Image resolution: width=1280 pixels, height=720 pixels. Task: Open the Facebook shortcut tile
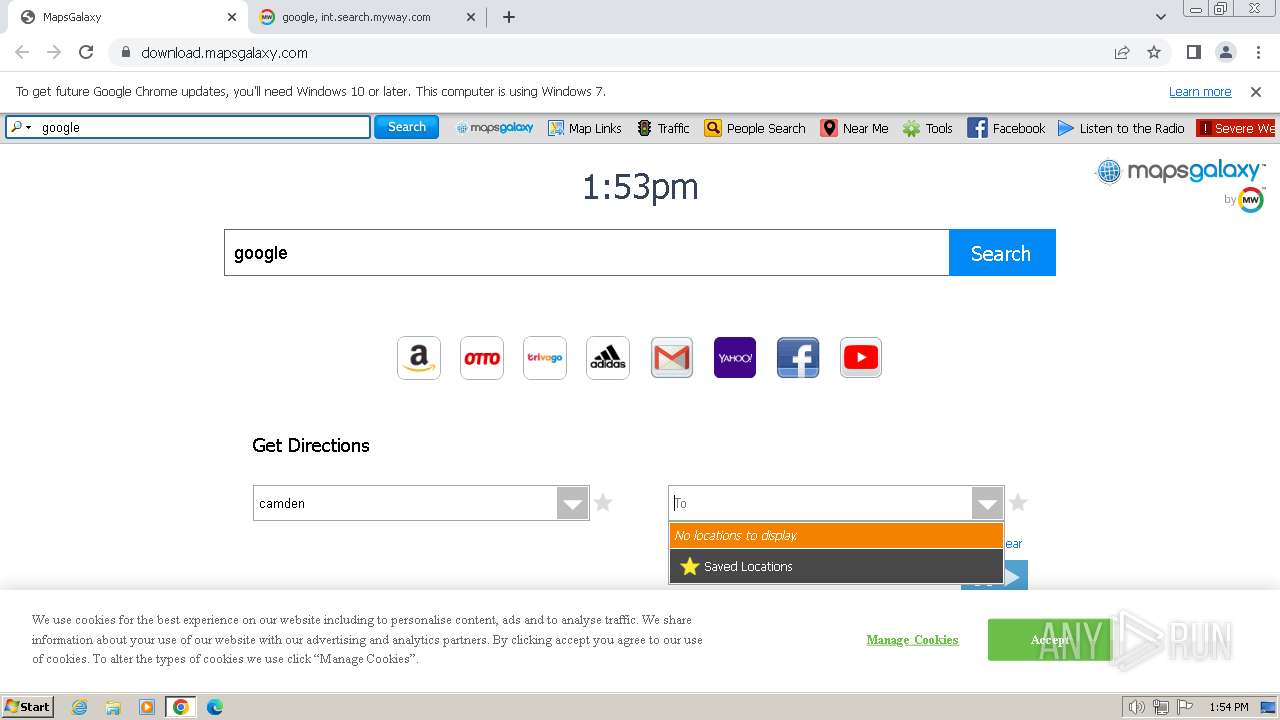(x=798, y=358)
